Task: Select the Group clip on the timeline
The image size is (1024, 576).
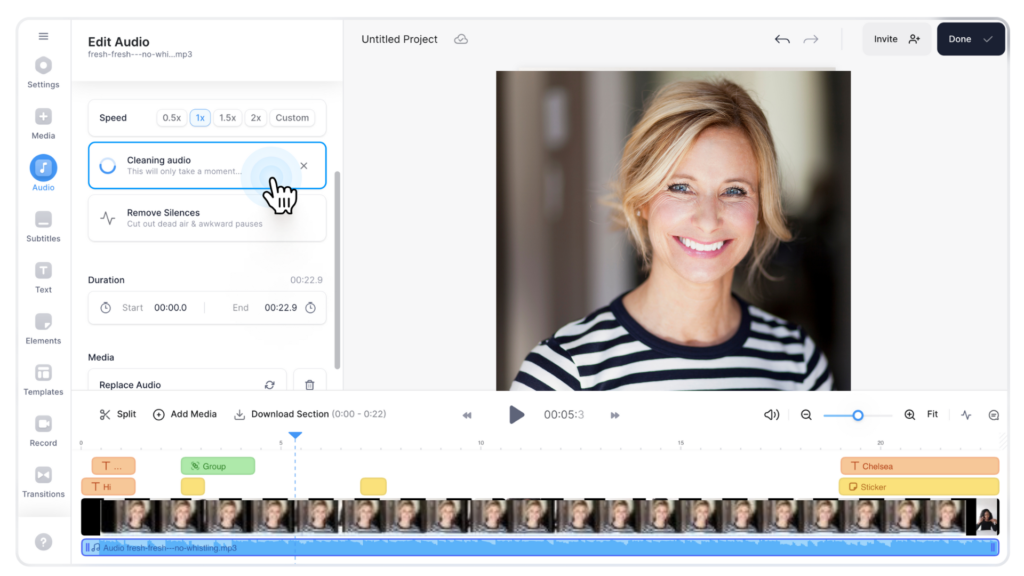Action: point(217,466)
